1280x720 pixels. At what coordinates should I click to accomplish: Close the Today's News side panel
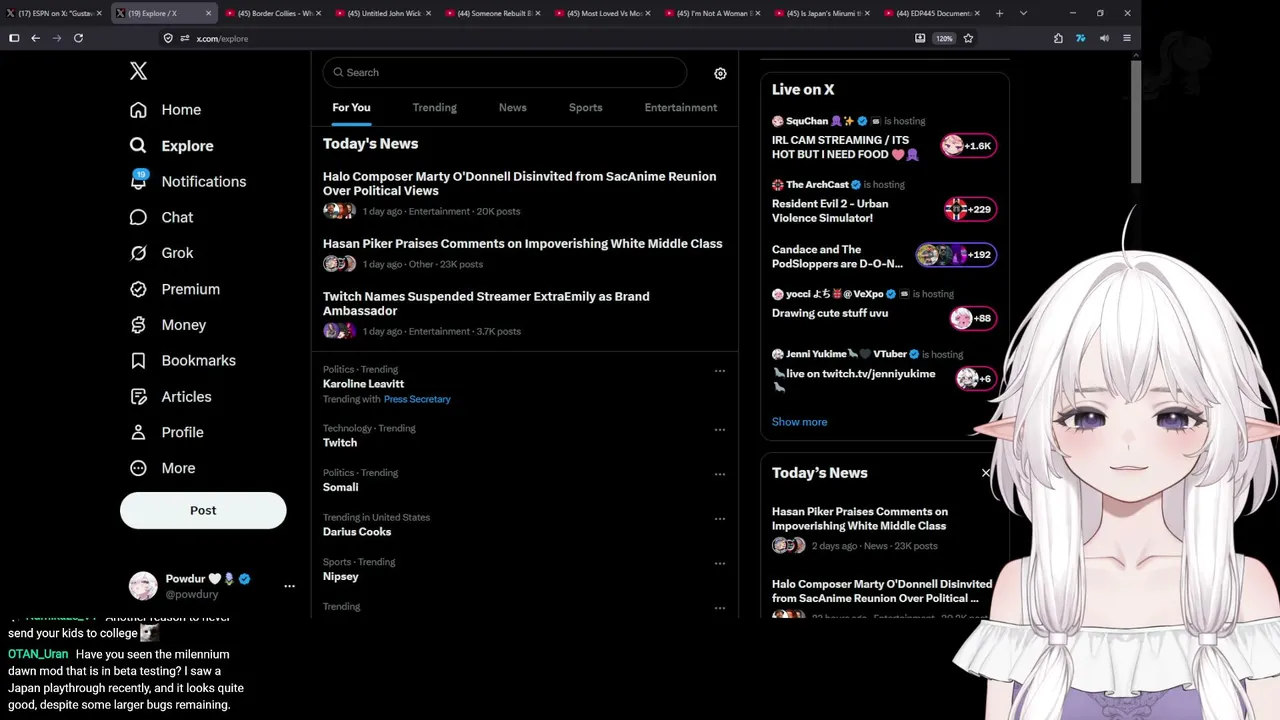tap(986, 473)
